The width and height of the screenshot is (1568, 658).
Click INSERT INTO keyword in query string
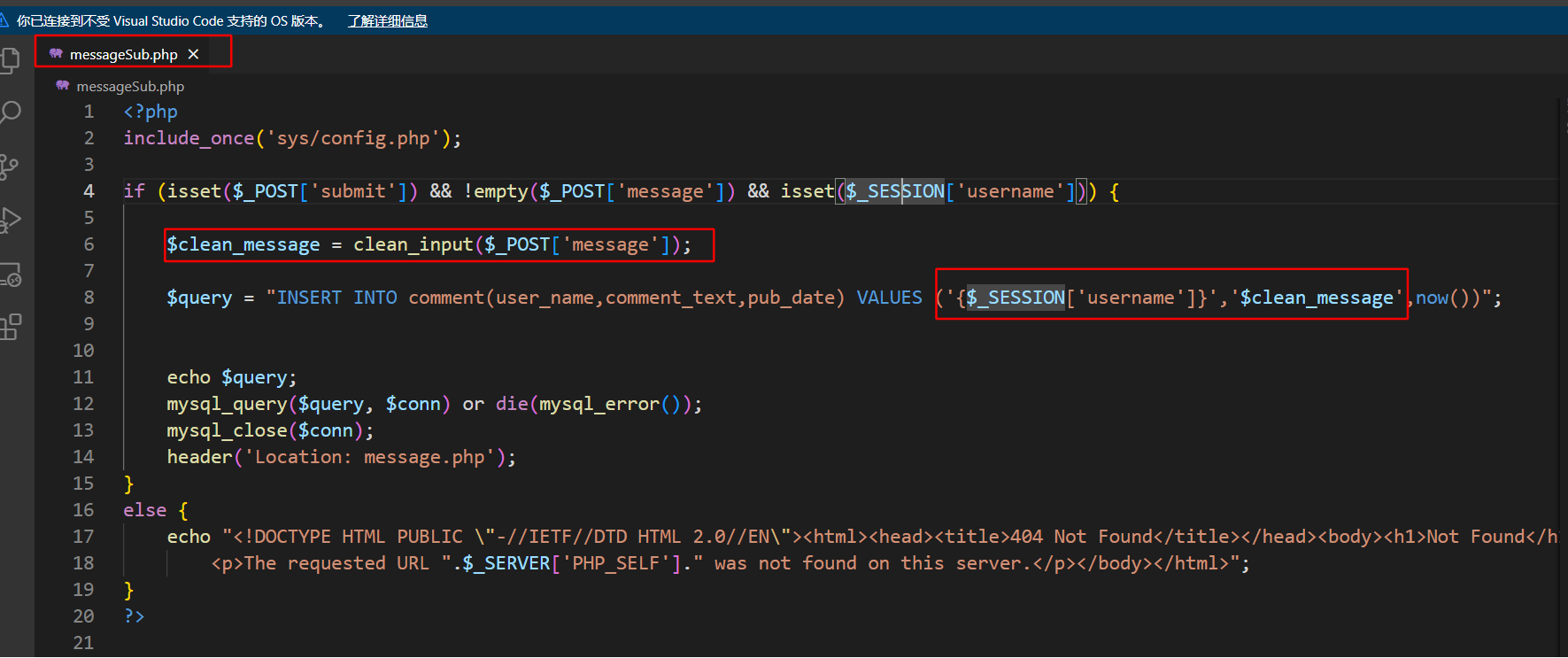click(337, 298)
